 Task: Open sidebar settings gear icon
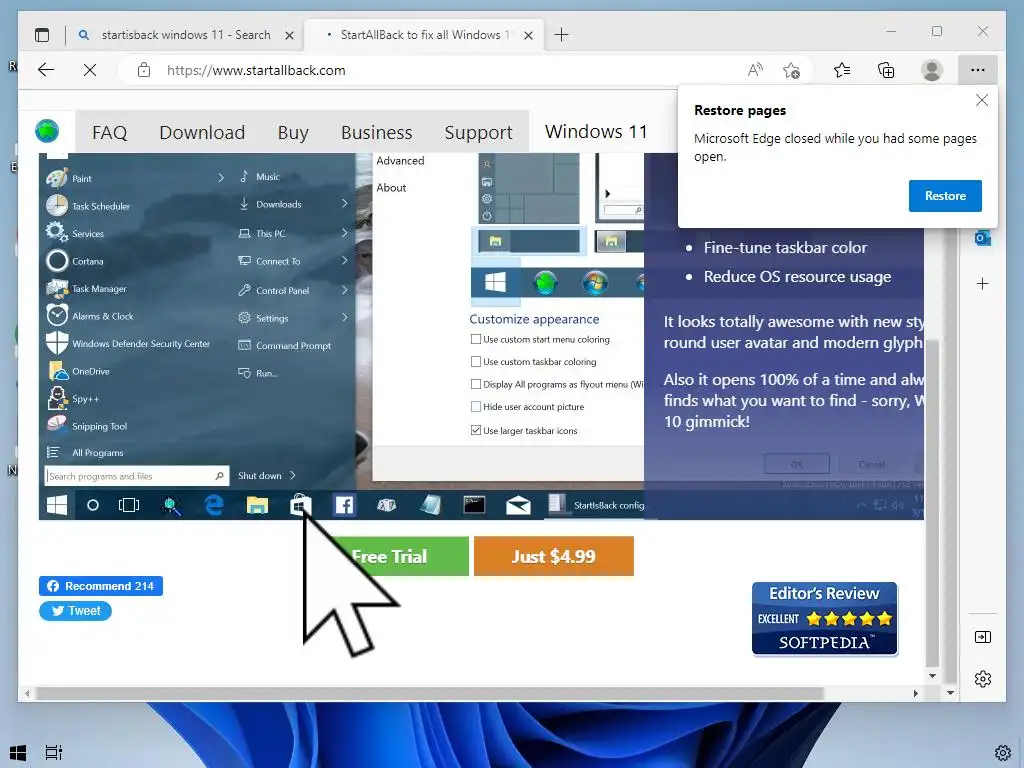click(982, 679)
